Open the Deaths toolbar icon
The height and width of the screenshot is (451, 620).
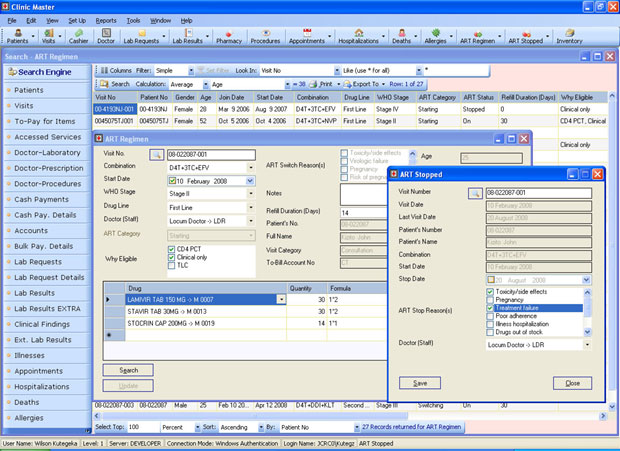[x=401, y=36]
